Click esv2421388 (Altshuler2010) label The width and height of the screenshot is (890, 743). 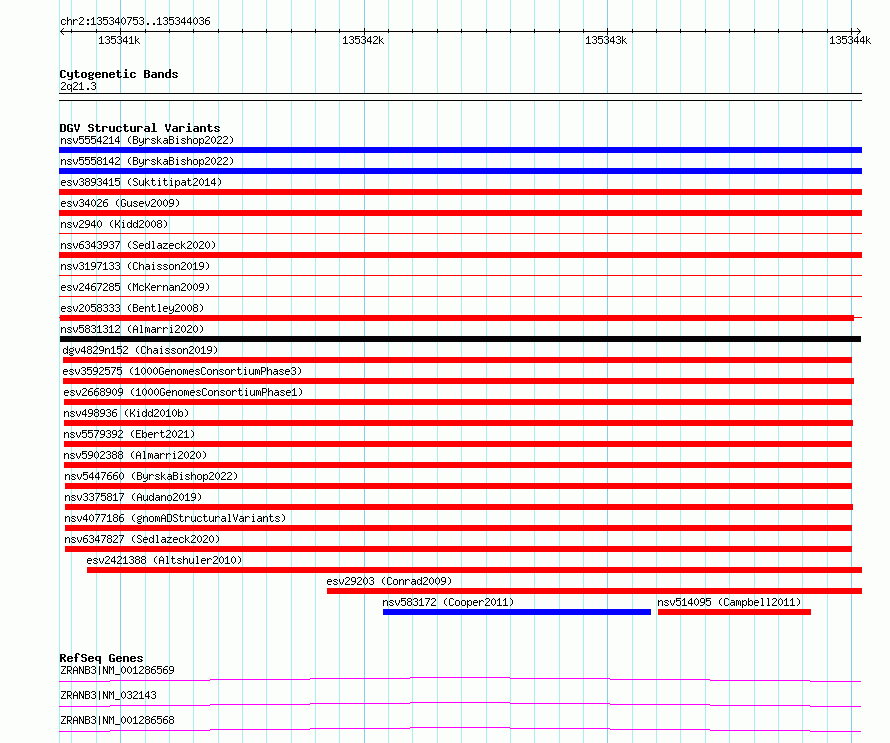(x=164, y=560)
